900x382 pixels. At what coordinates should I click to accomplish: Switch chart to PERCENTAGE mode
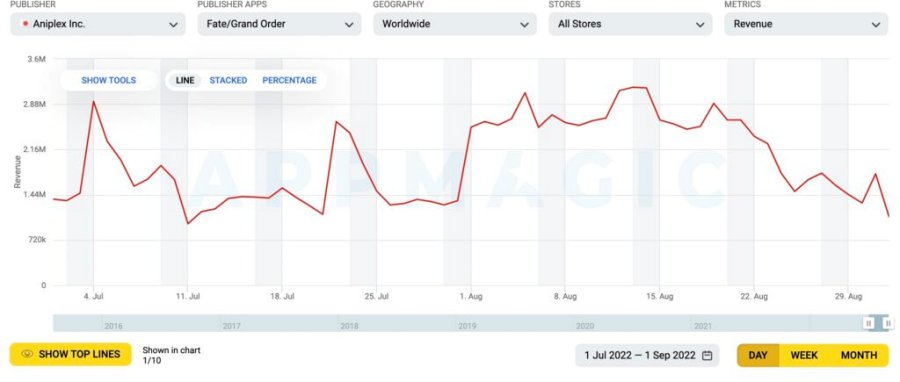pos(289,80)
